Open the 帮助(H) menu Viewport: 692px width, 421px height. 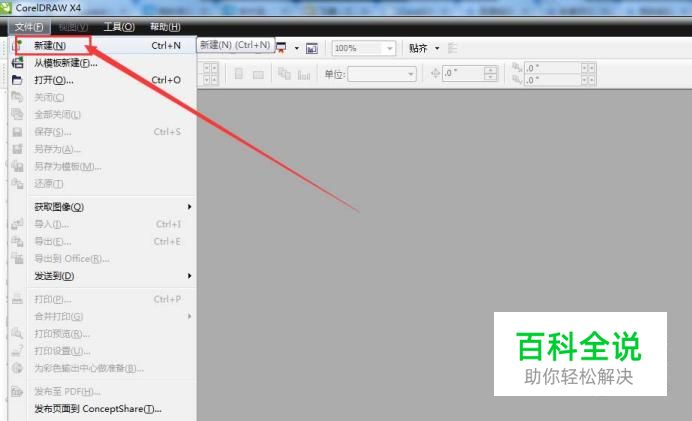point(165,27)
